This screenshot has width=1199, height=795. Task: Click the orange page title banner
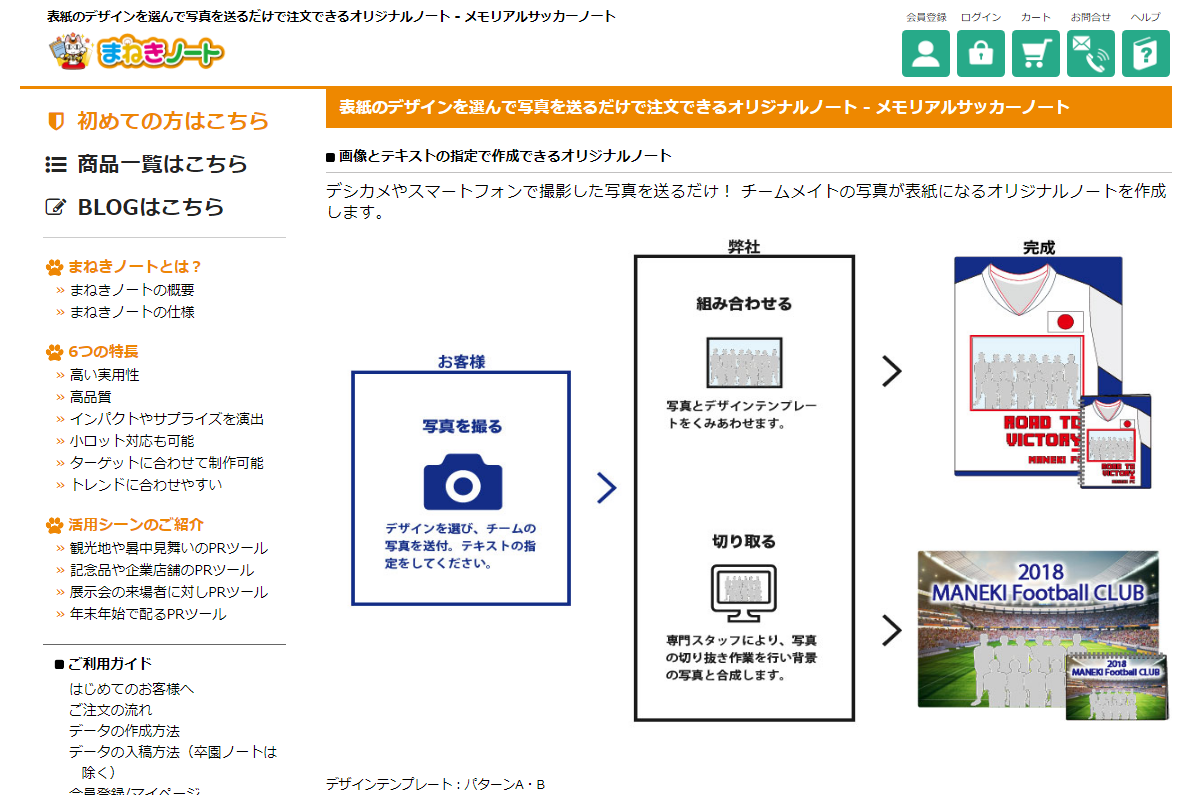click(749, 107)
